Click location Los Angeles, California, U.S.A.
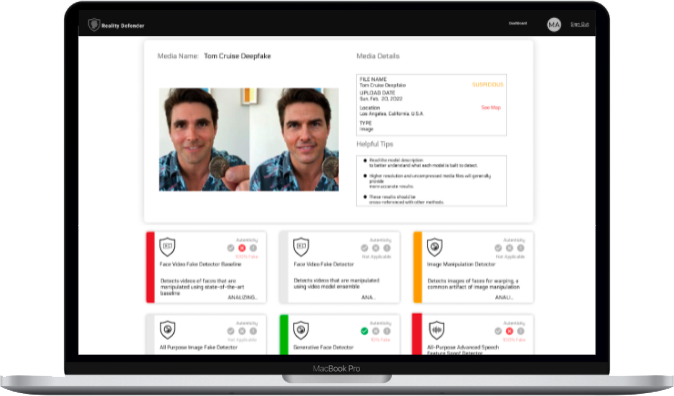Image resolution: width=674 pixels, height=396 pixels. point(392,114)
